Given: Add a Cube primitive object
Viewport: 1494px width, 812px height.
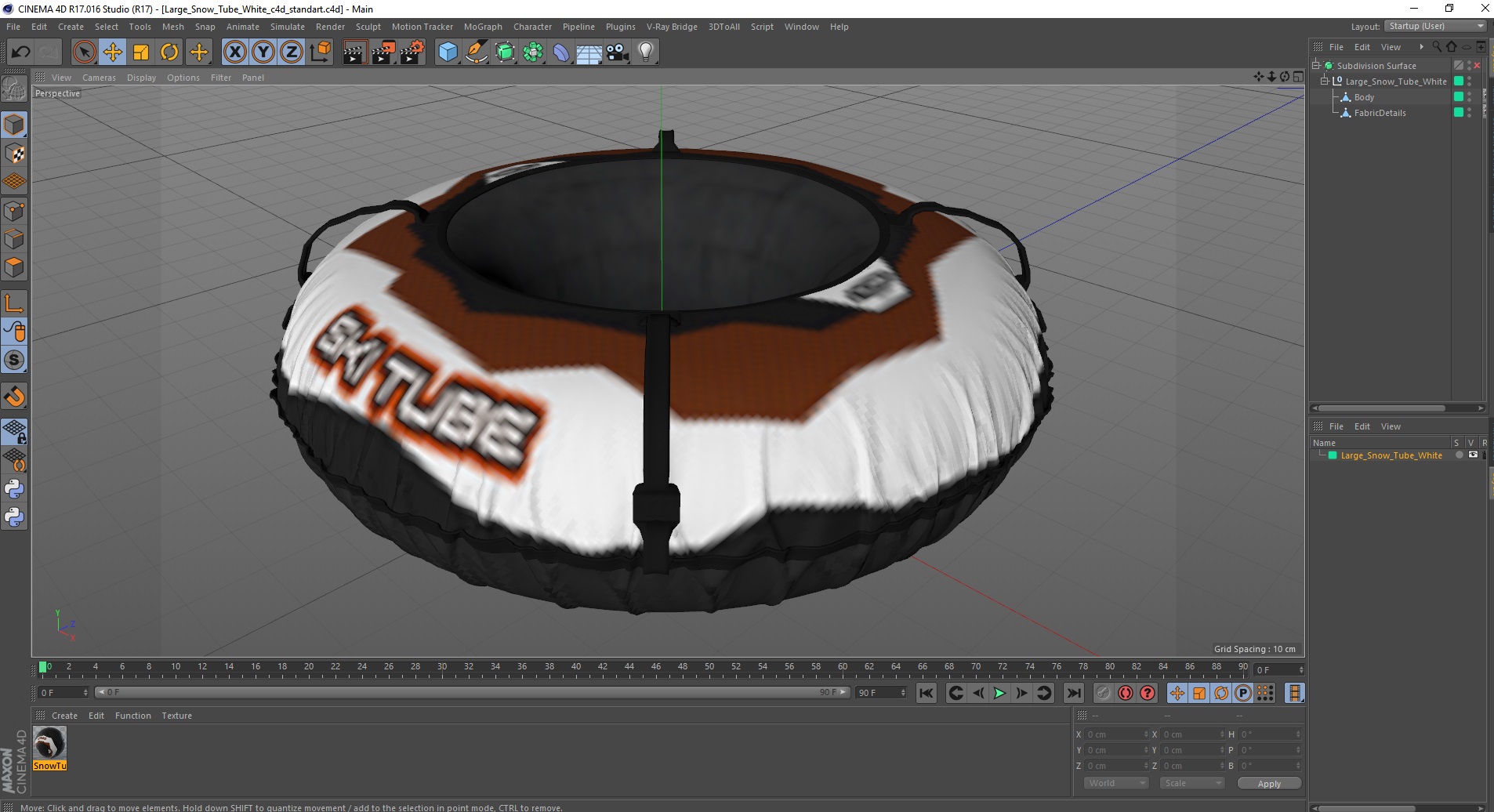Looking at the screenshot, I should click(448, 53).
